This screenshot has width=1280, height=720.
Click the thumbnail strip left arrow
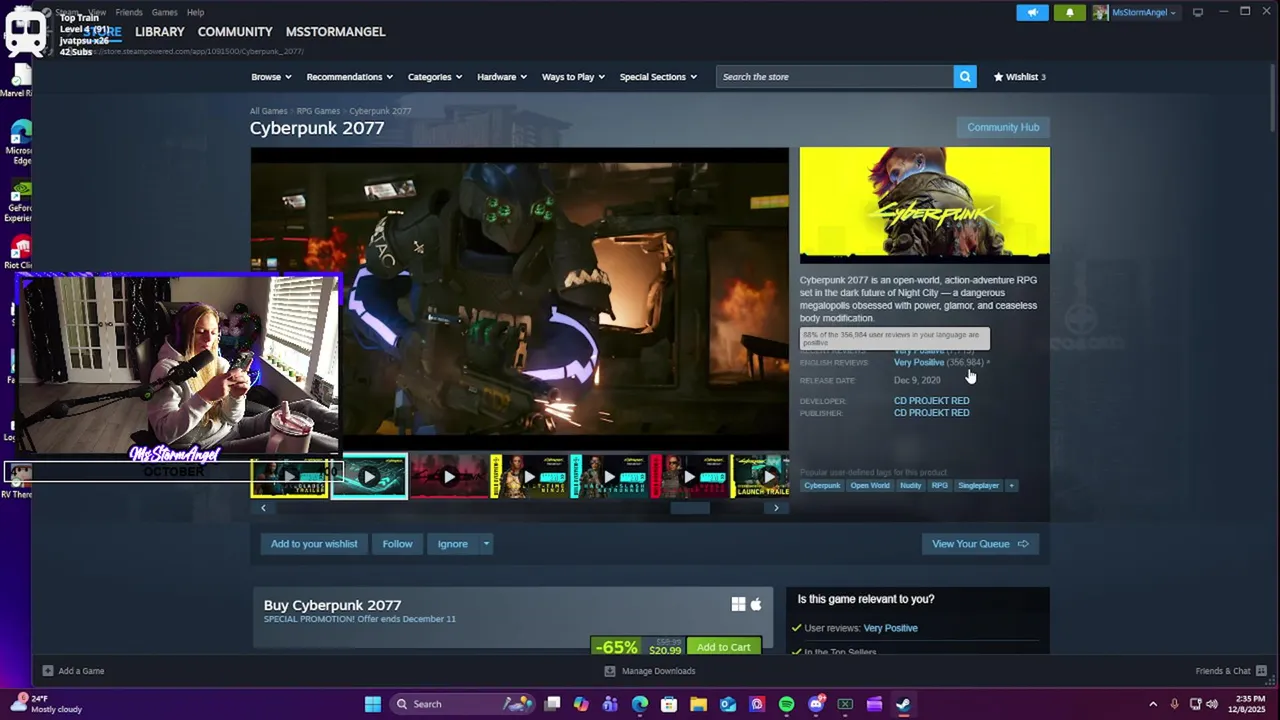pos(263,508)
